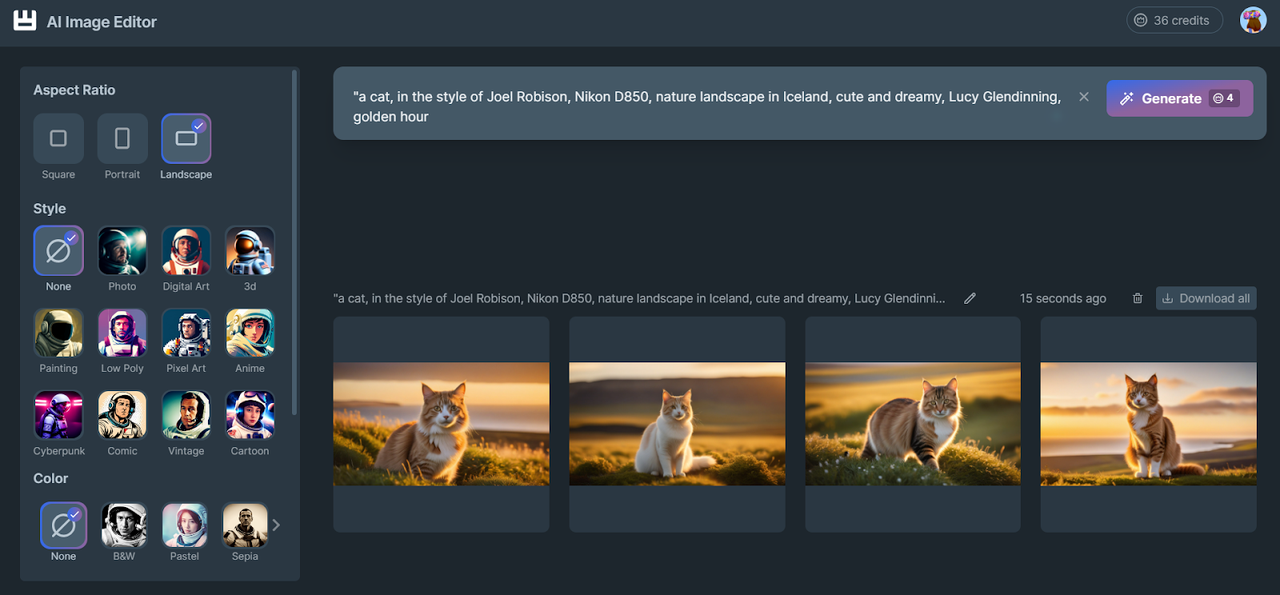Choose the Vintage style

click(x=186, y=415)
